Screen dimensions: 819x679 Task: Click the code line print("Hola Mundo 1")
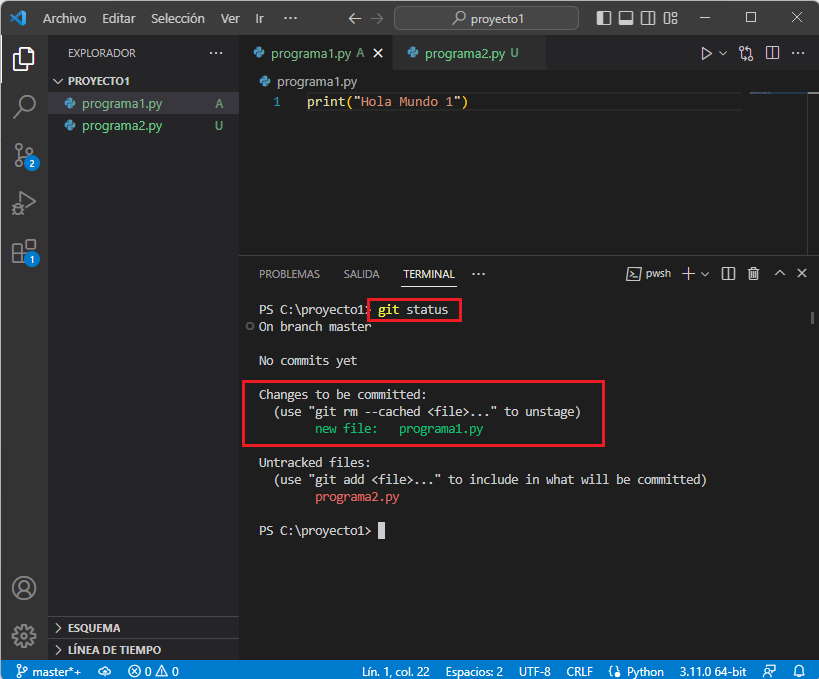pyautogui.click(x=388, y=101)
